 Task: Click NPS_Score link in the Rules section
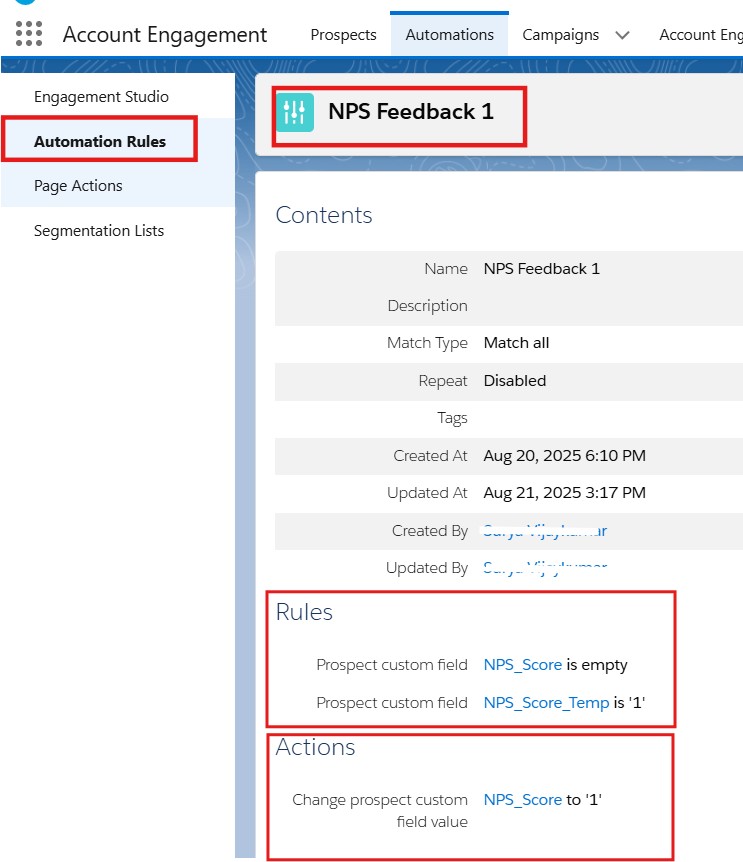tap(522, 665)
